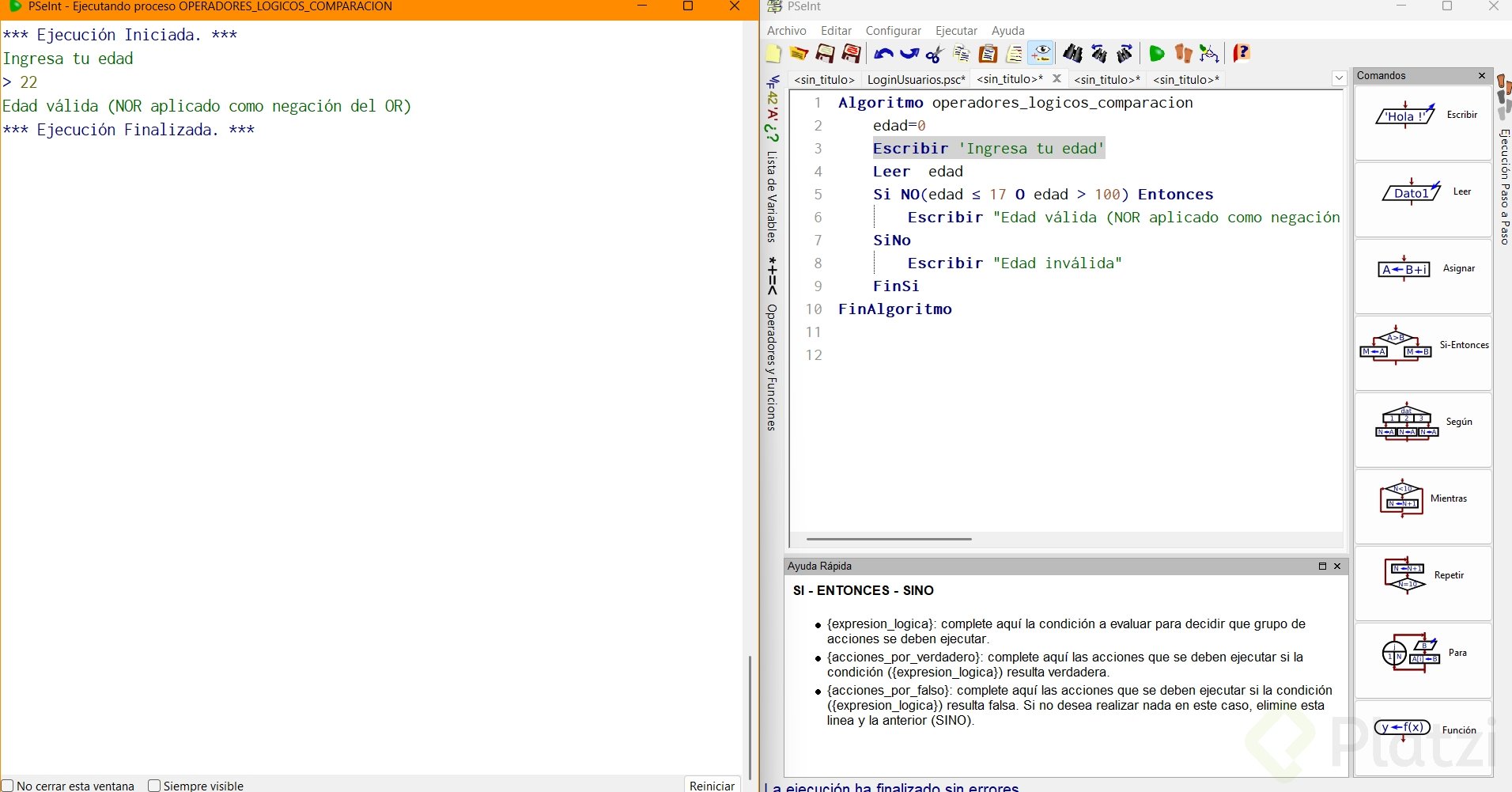Click the green Run algorithm icon

[x=1156, y=54]
